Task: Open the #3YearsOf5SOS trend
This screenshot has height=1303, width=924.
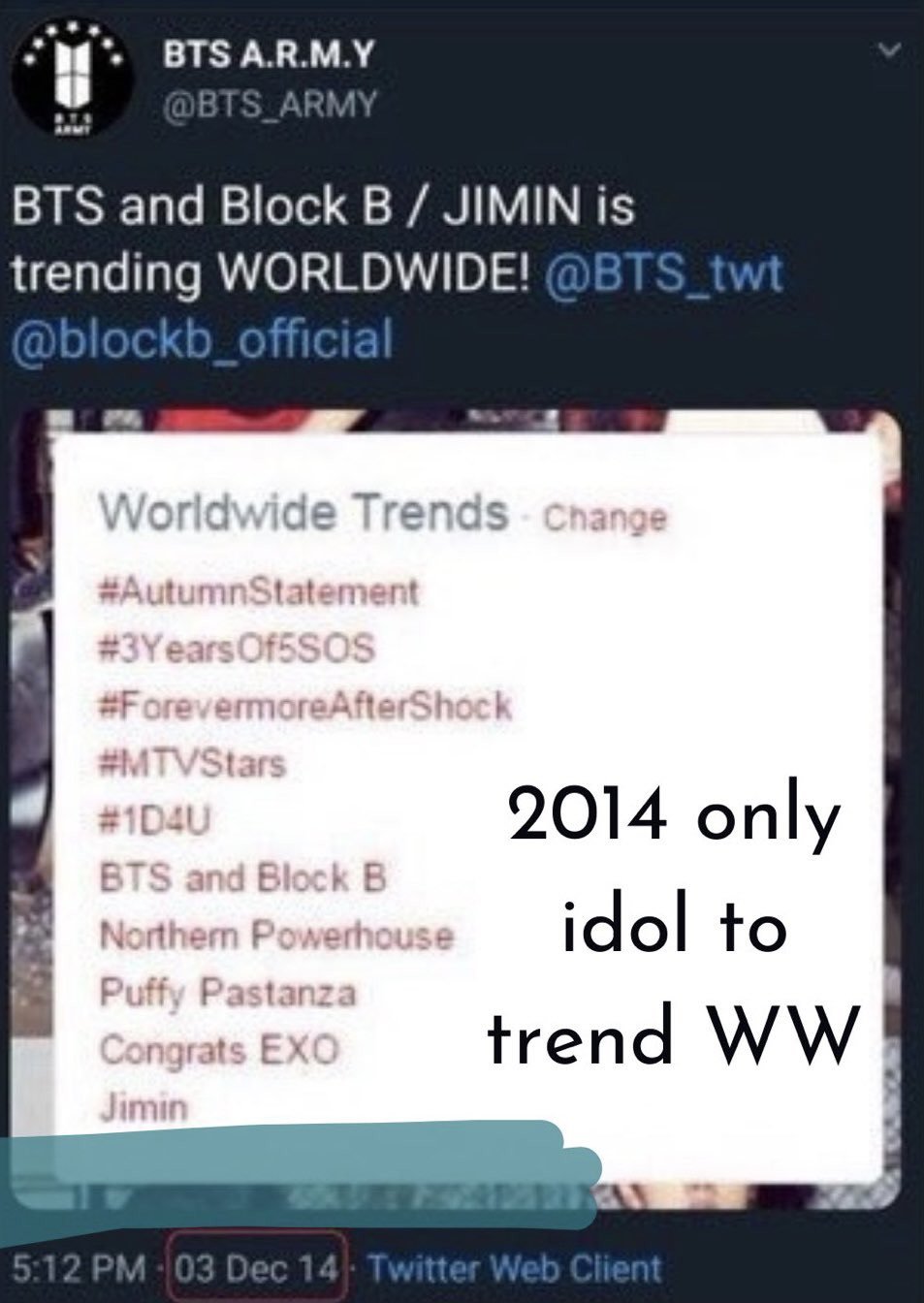Action: [237, 648]
